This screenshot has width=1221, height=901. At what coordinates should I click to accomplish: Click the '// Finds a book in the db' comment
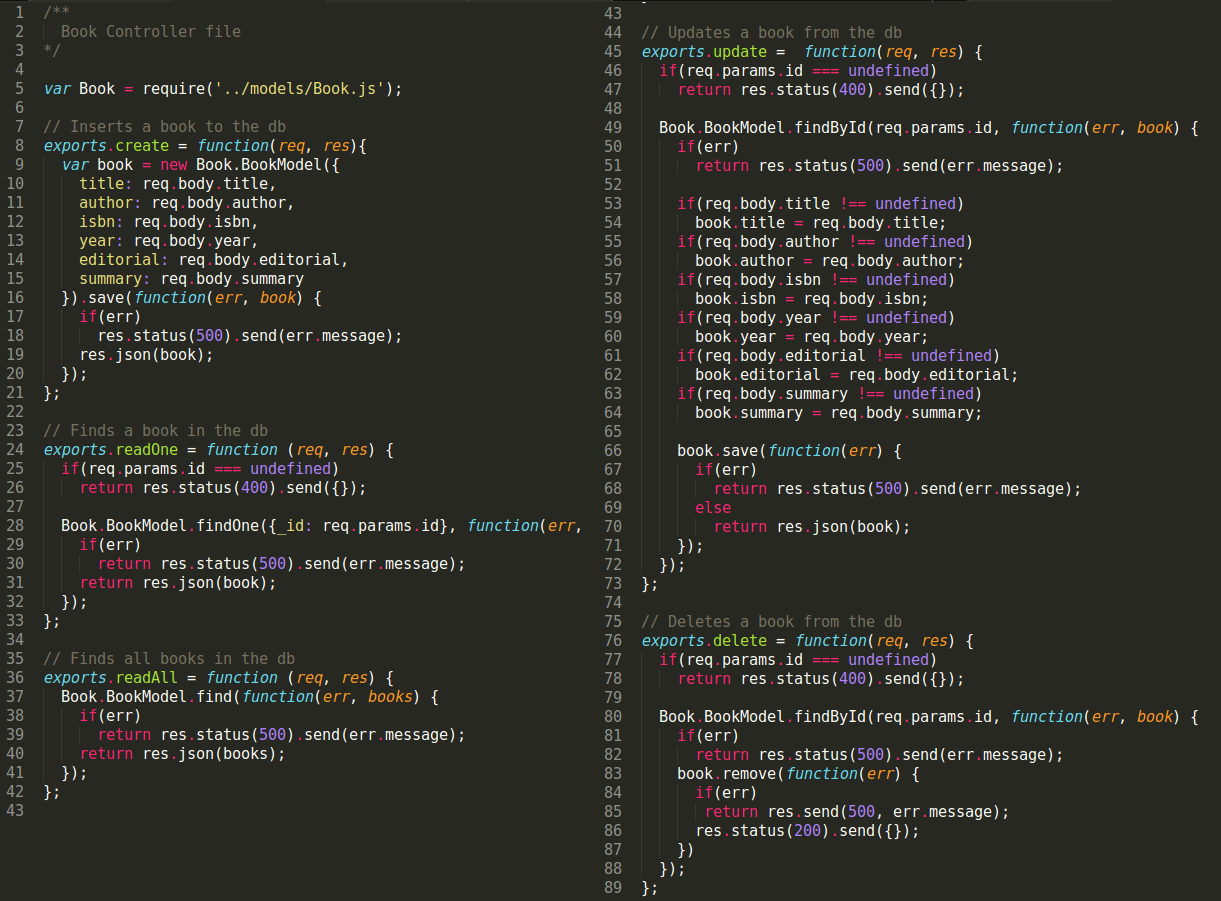(x=155, y=430)
